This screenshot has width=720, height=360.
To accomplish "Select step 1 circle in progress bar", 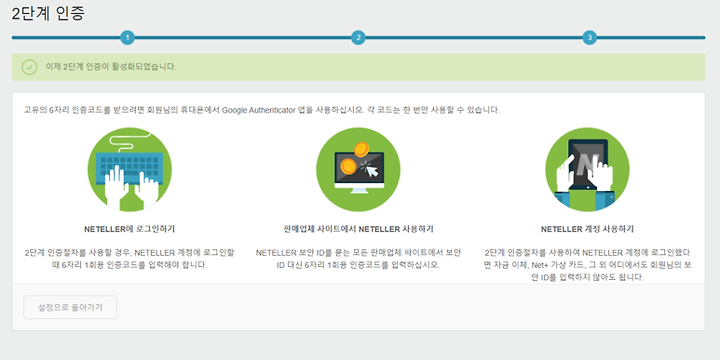I will (x=127, y=38).
